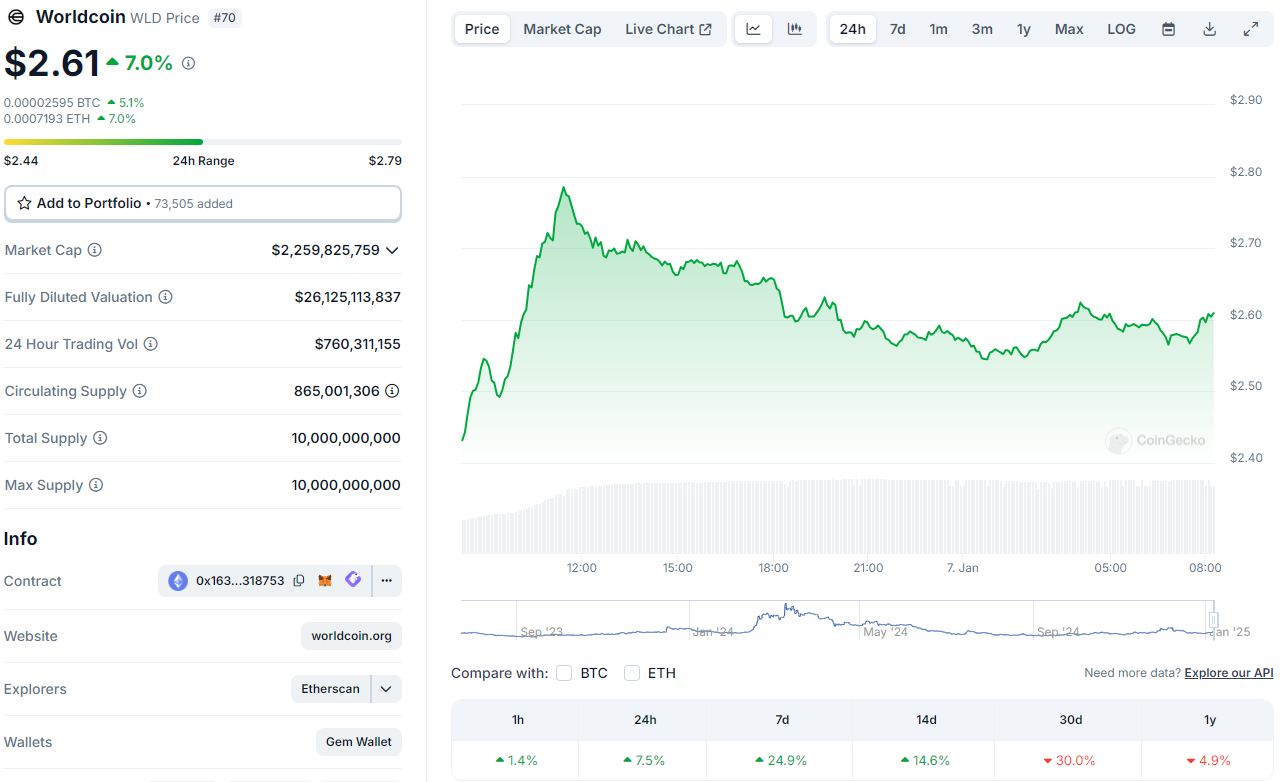Show Total Supply info icon

click(100, 438)
